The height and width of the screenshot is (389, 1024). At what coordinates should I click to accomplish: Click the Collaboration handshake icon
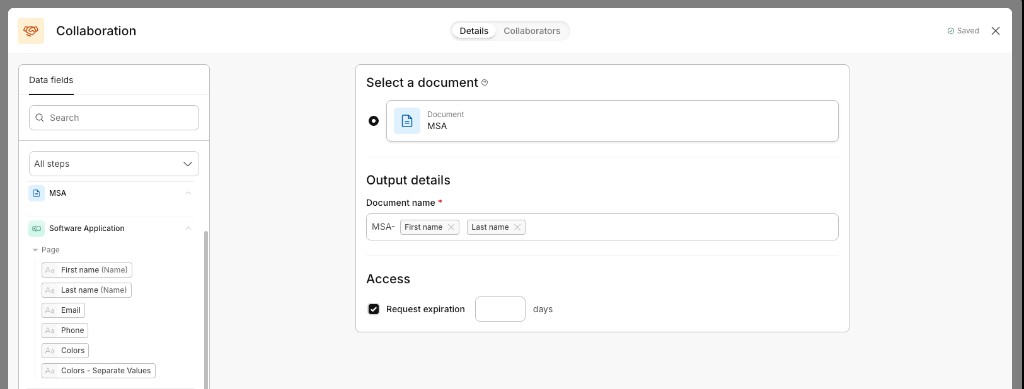pos(31,31)
